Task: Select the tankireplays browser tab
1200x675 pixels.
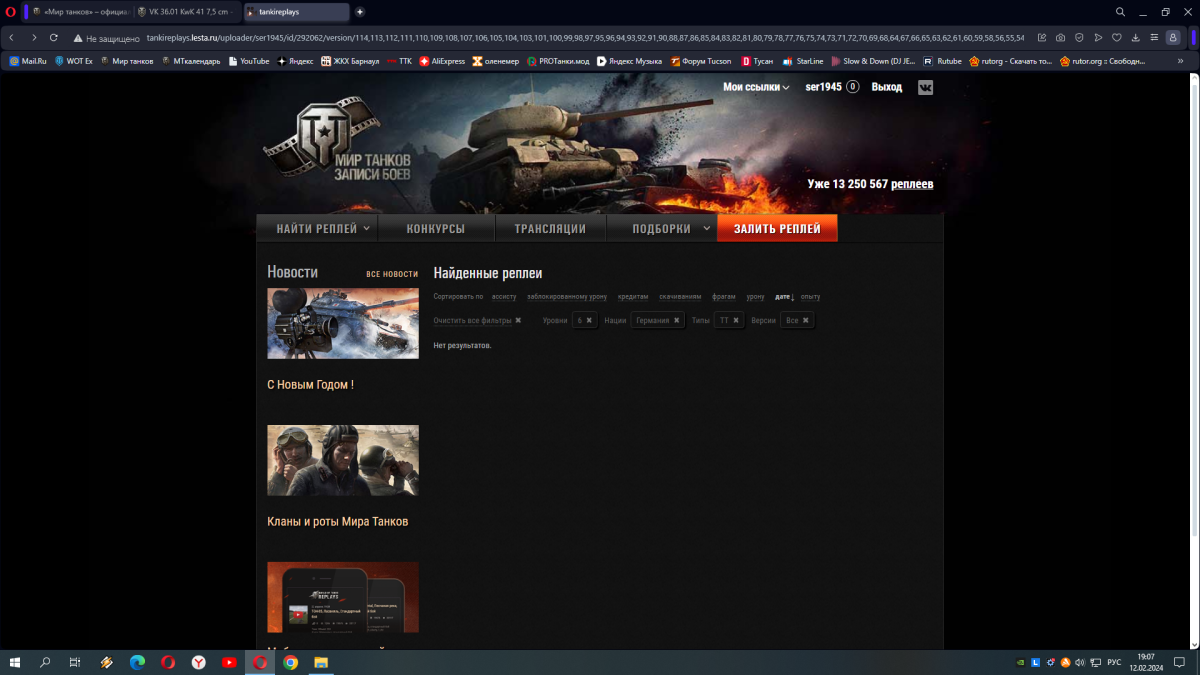Action: pos(295,11)
